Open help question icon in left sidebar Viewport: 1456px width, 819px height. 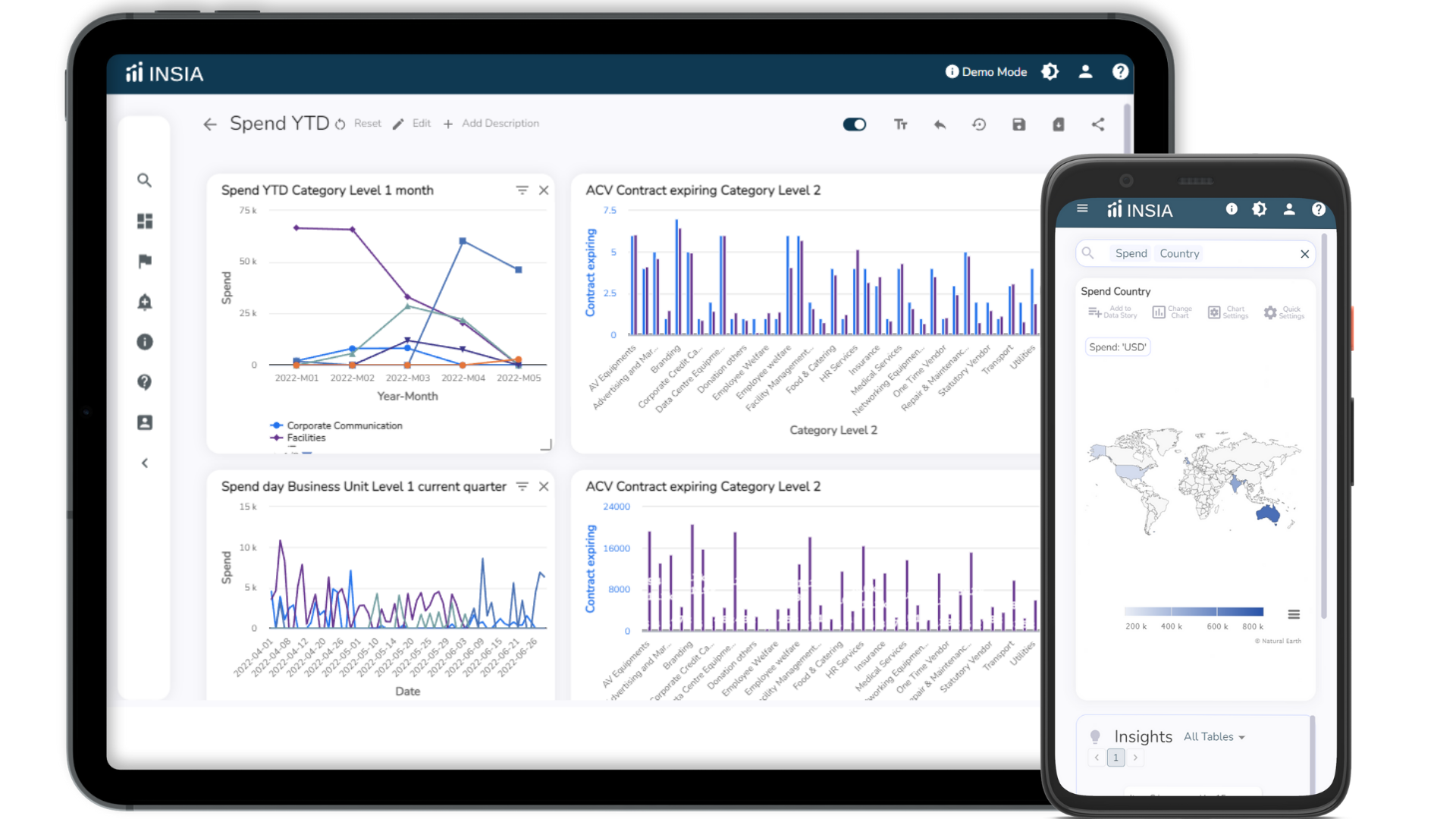pos(144,381)
